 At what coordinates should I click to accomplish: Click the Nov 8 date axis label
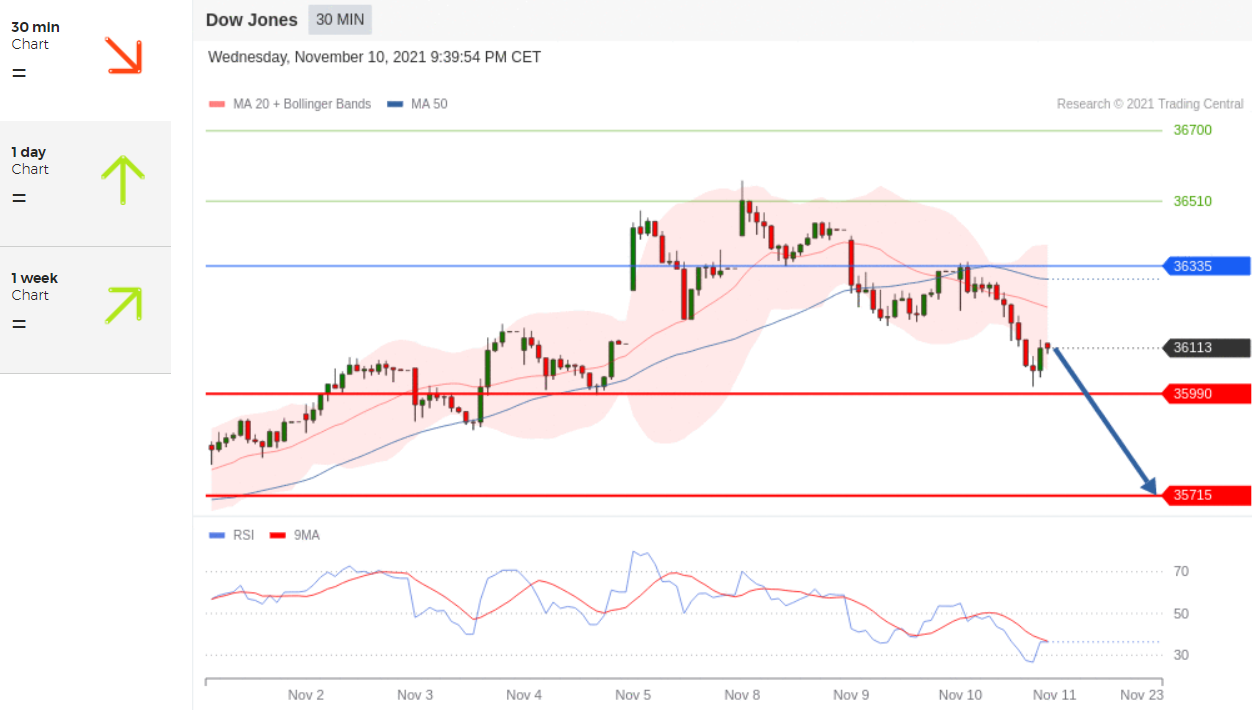[x=742, y=695]
